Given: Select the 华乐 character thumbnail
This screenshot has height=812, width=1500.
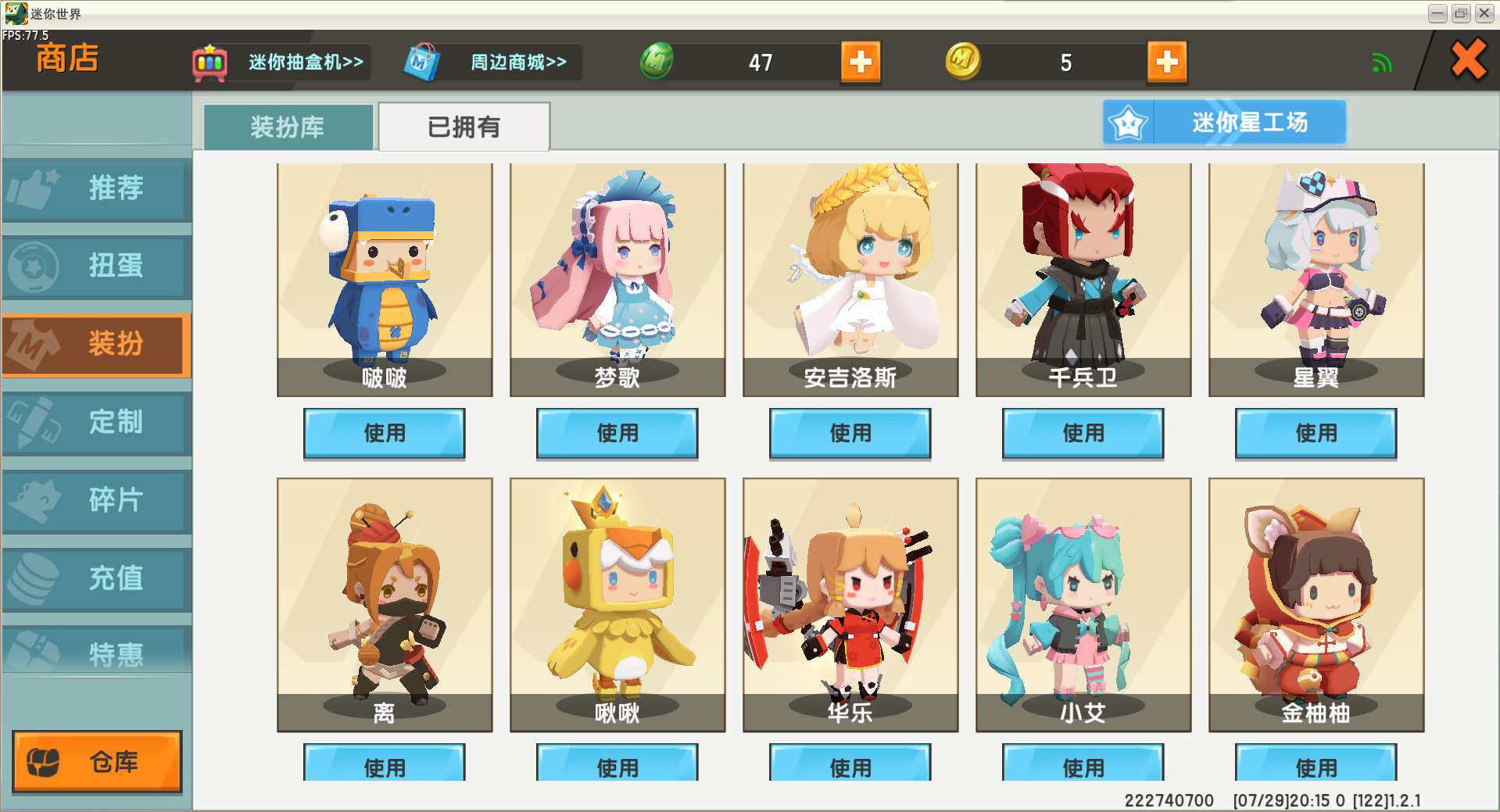Looking at the screenshot, I should [850, 605].
